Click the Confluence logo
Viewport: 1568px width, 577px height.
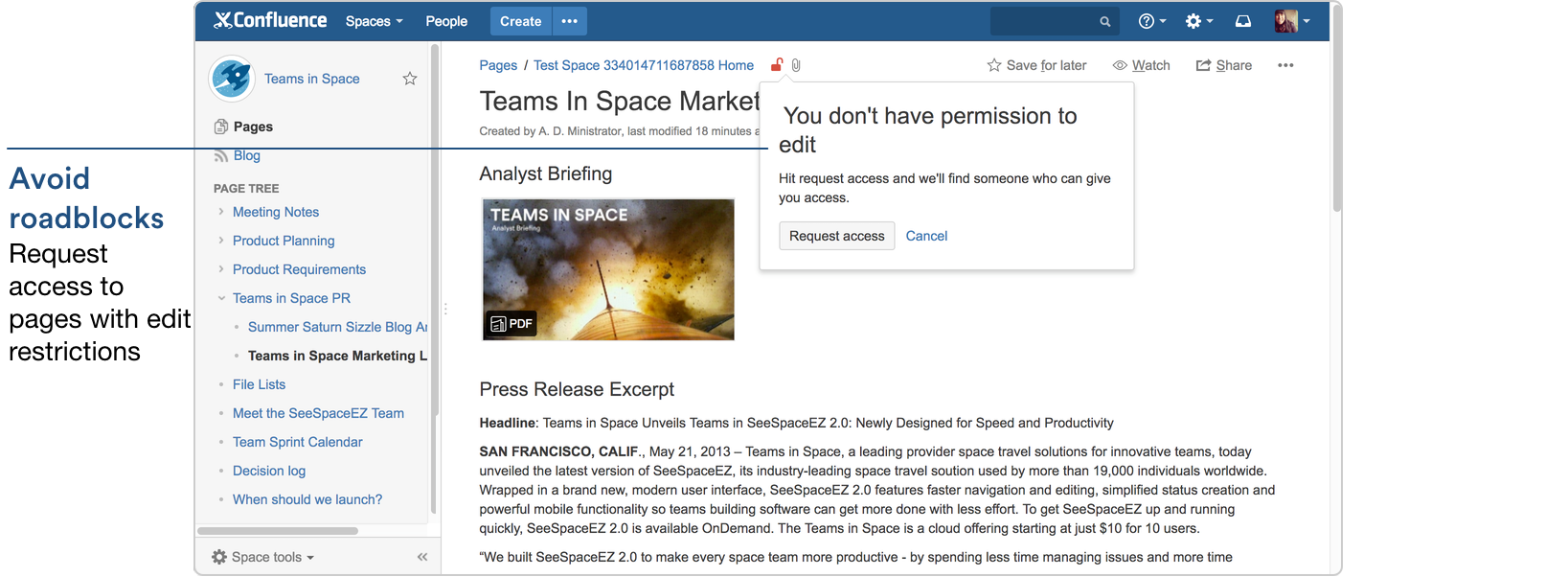click(270, 20)
